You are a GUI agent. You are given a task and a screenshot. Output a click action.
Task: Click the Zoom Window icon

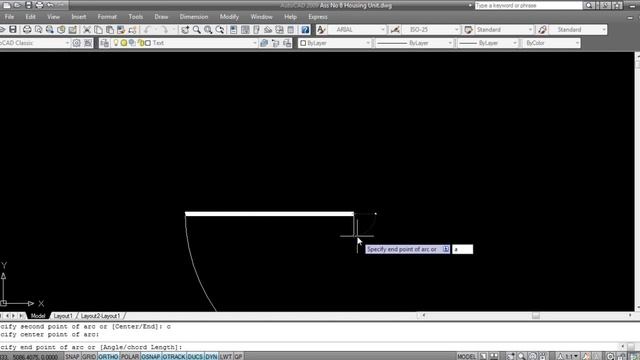[208, 29]
